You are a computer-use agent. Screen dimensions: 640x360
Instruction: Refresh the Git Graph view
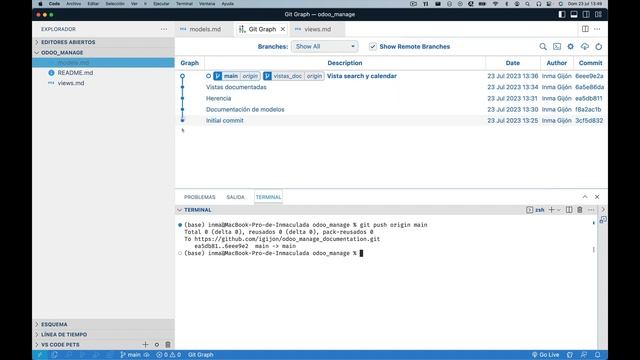coord(598,47)
